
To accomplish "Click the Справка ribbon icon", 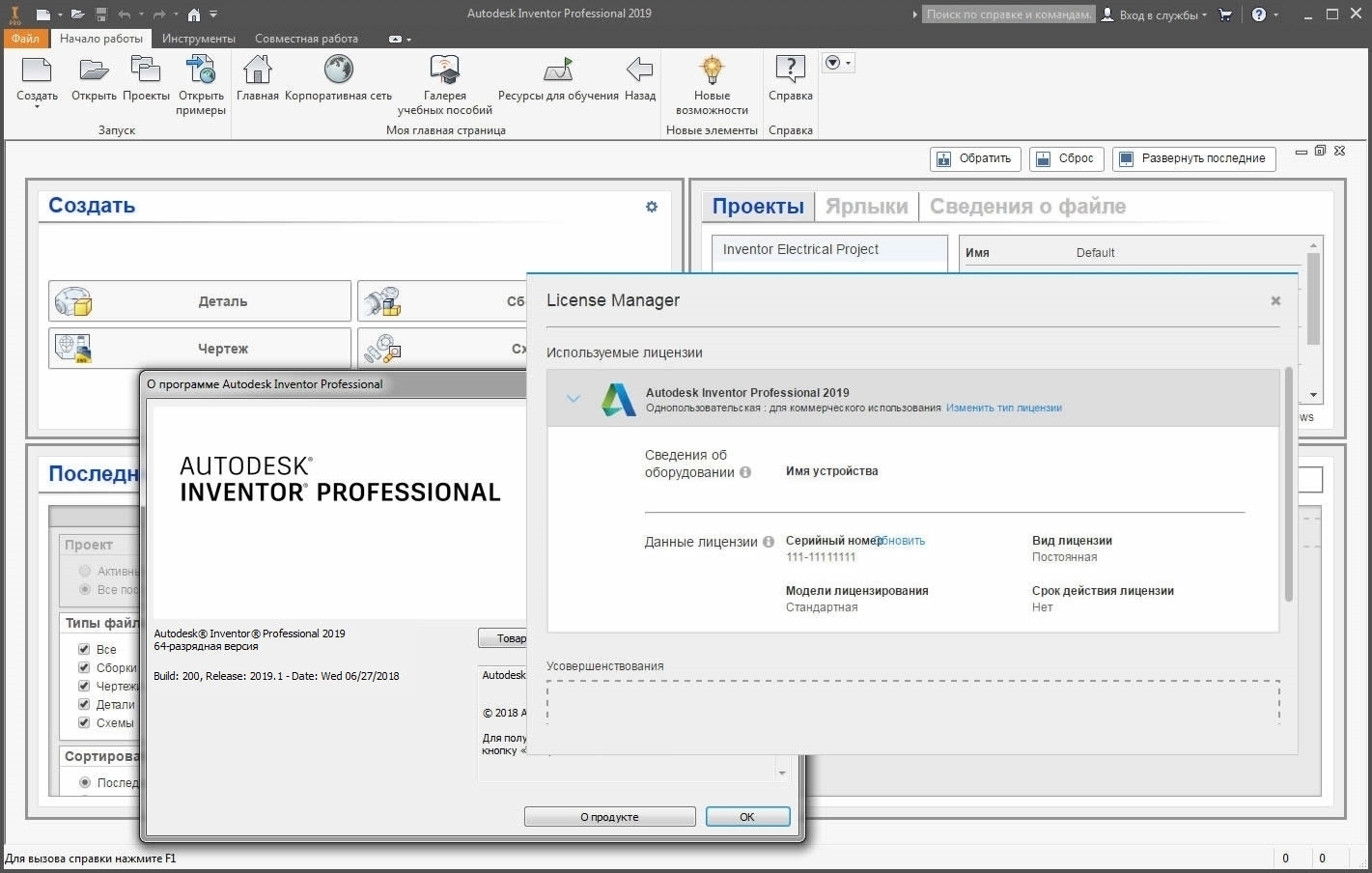I will pyautogui.click(x=790, y=70).
